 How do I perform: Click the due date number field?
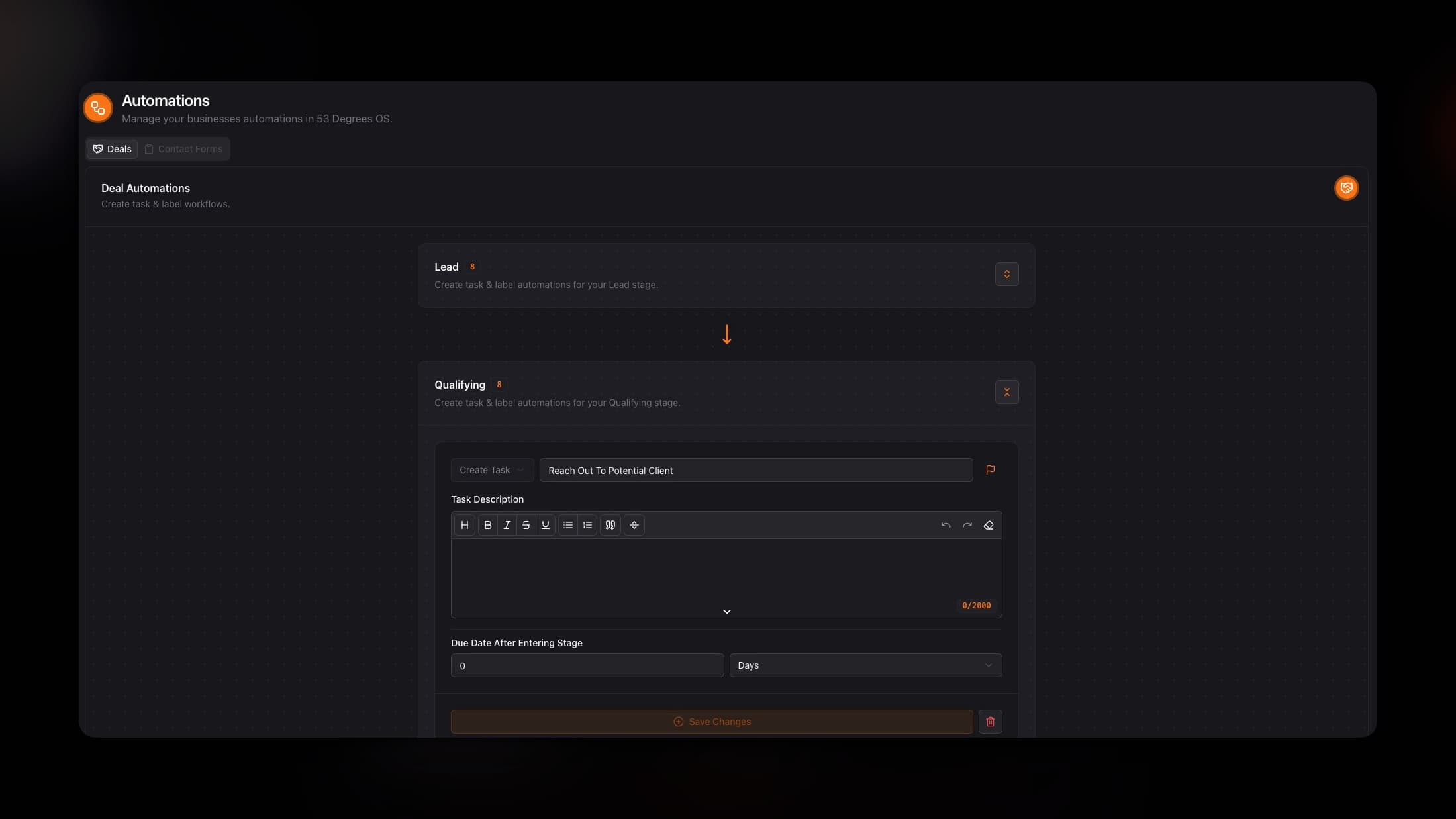(x=587, y=665)
